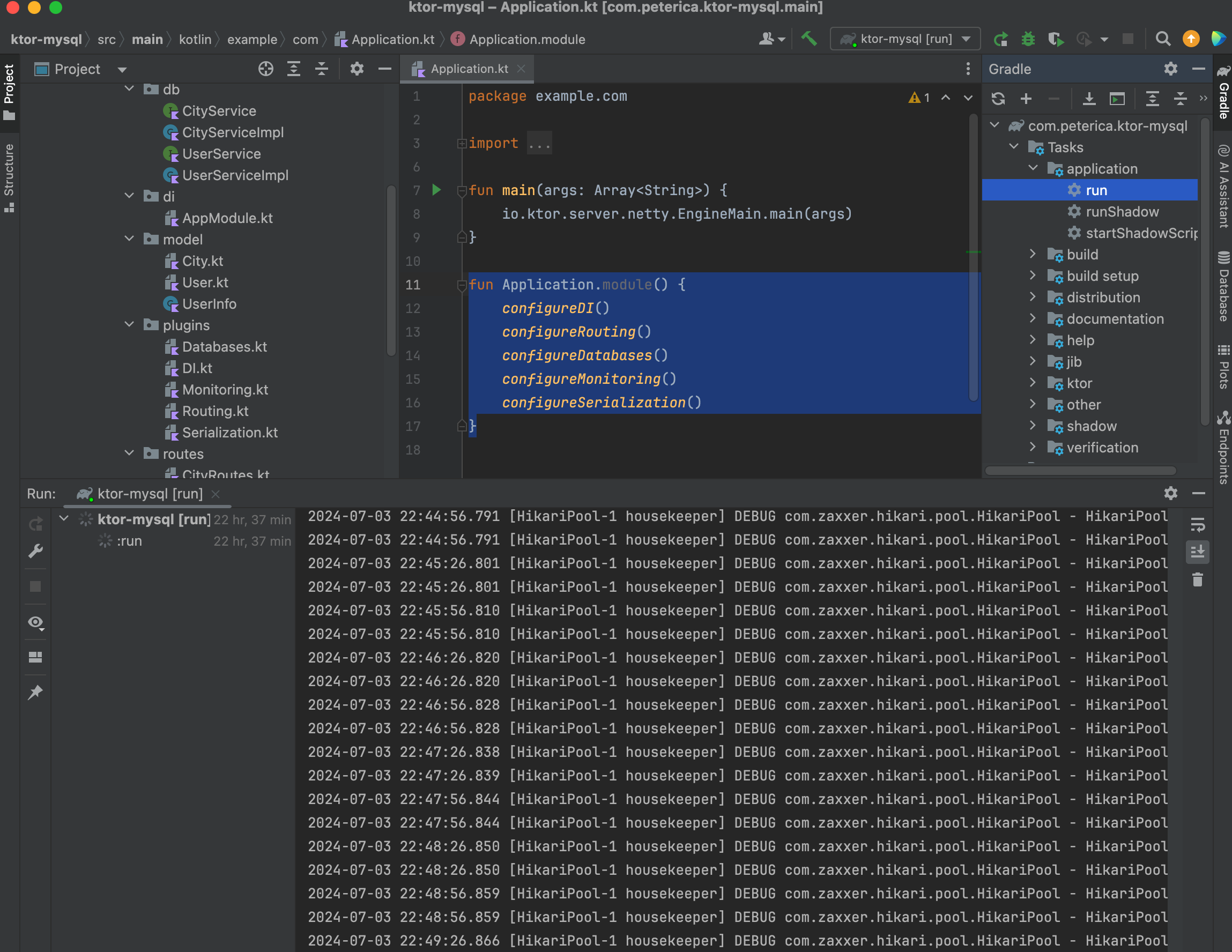Image resolution: width=1232 pixels, height=952 pixels.
Task: Reload all Gradle projects
Action: (998, 99)
